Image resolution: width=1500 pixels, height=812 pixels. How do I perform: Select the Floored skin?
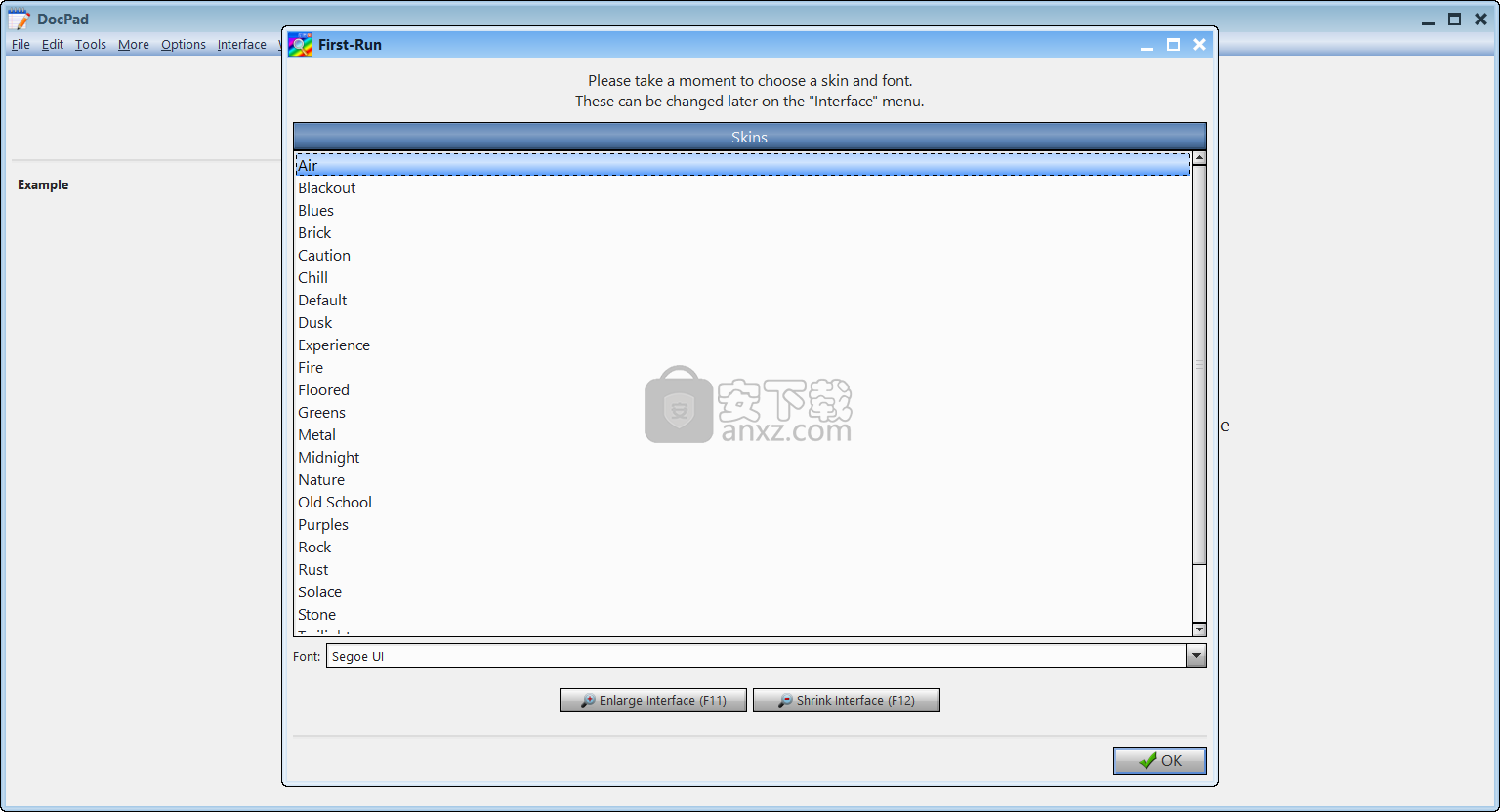(742, 389)
